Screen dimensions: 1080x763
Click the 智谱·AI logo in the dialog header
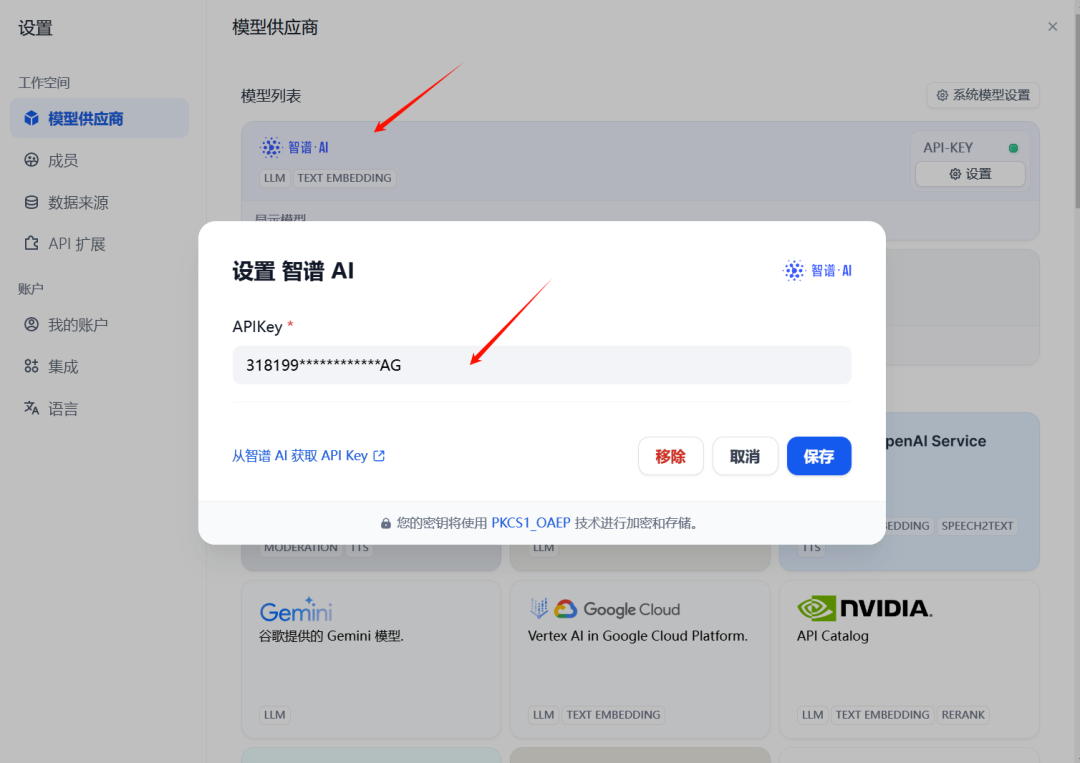click(818, 271)
